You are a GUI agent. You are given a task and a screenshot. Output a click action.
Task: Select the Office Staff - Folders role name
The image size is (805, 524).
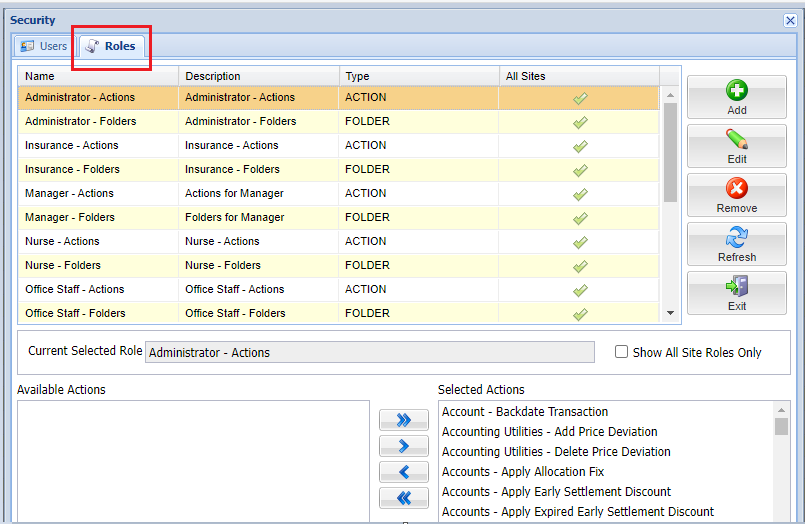[x=75, y=313]
